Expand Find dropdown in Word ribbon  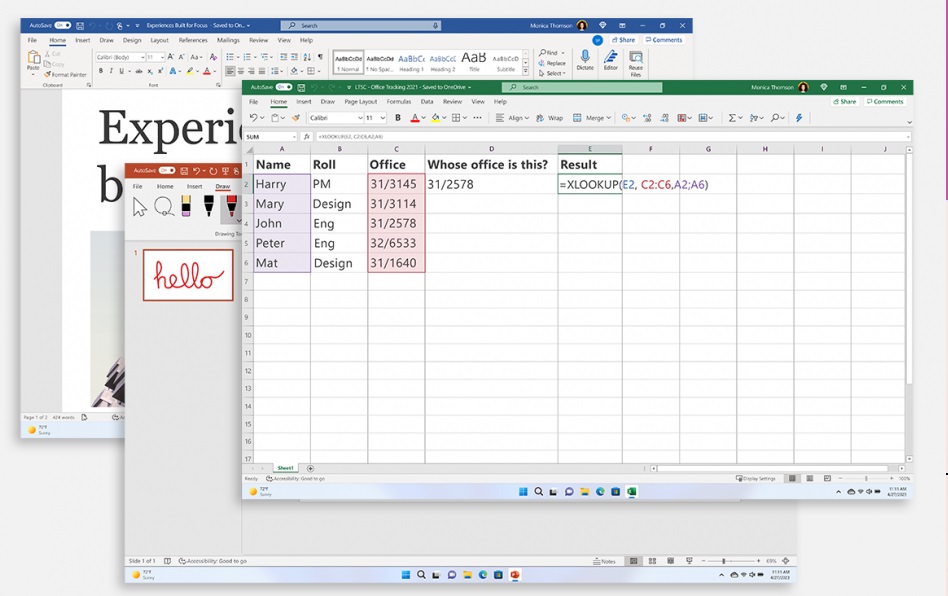click(x=563, y=53)
